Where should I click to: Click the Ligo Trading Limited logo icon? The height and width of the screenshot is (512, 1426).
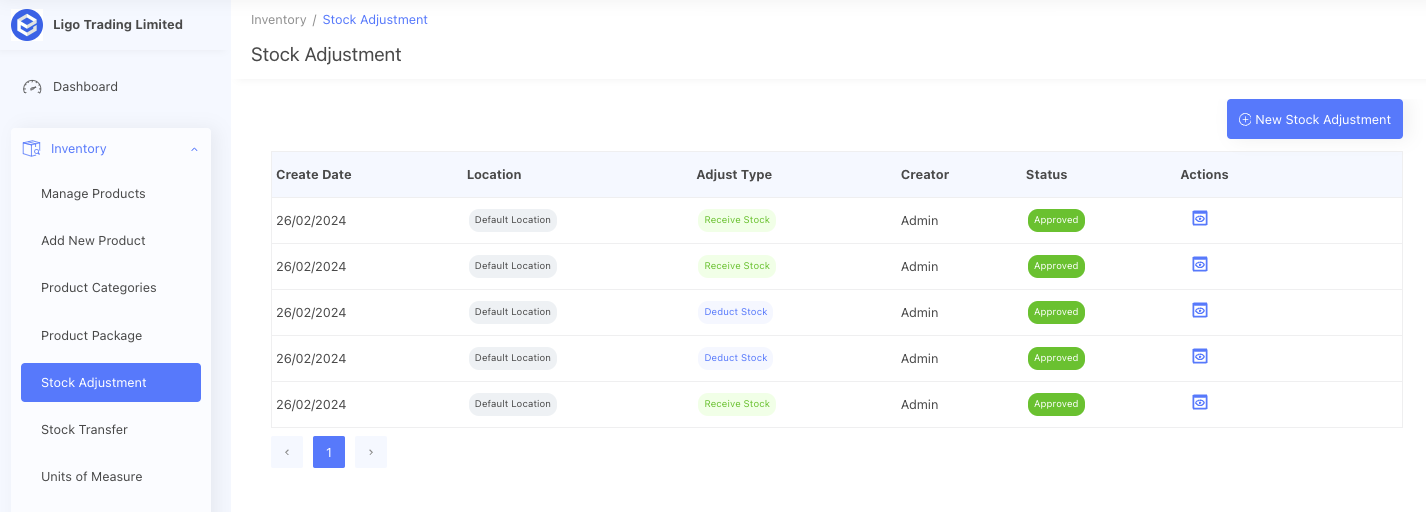click(27, 25)
